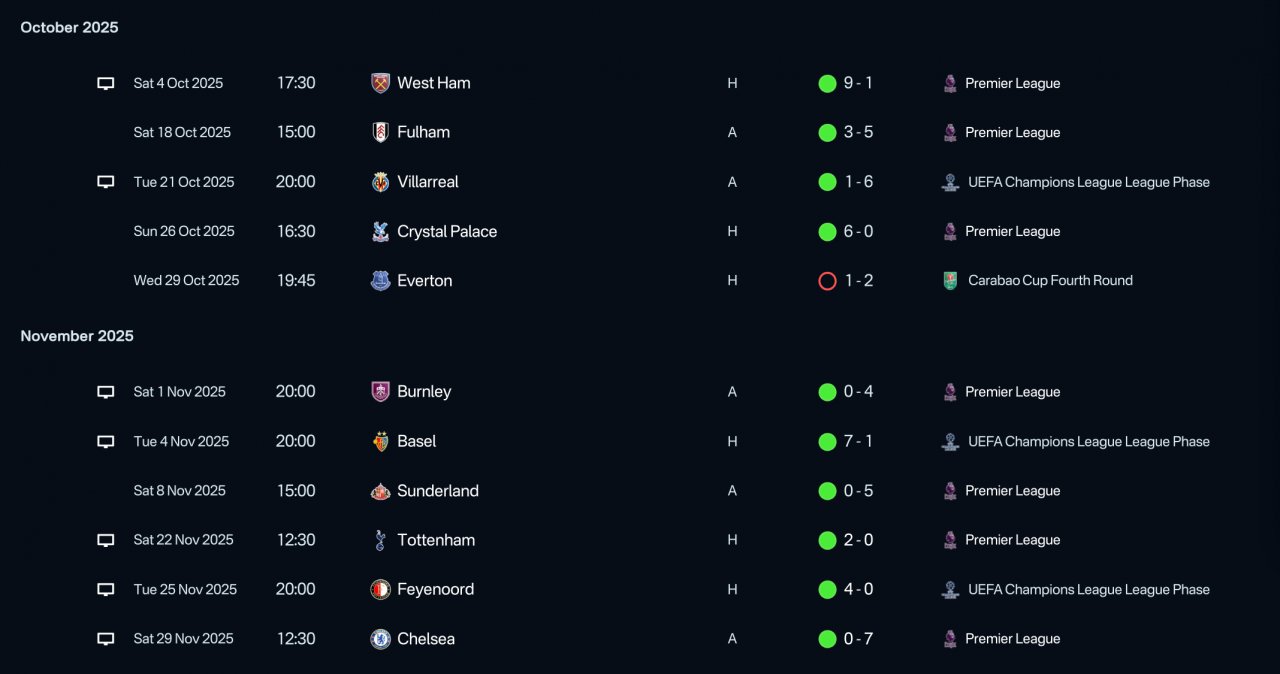Click the TV broadcast icon for West Ham match
This screenshot has width=1280, height=674.
(105, 83)
